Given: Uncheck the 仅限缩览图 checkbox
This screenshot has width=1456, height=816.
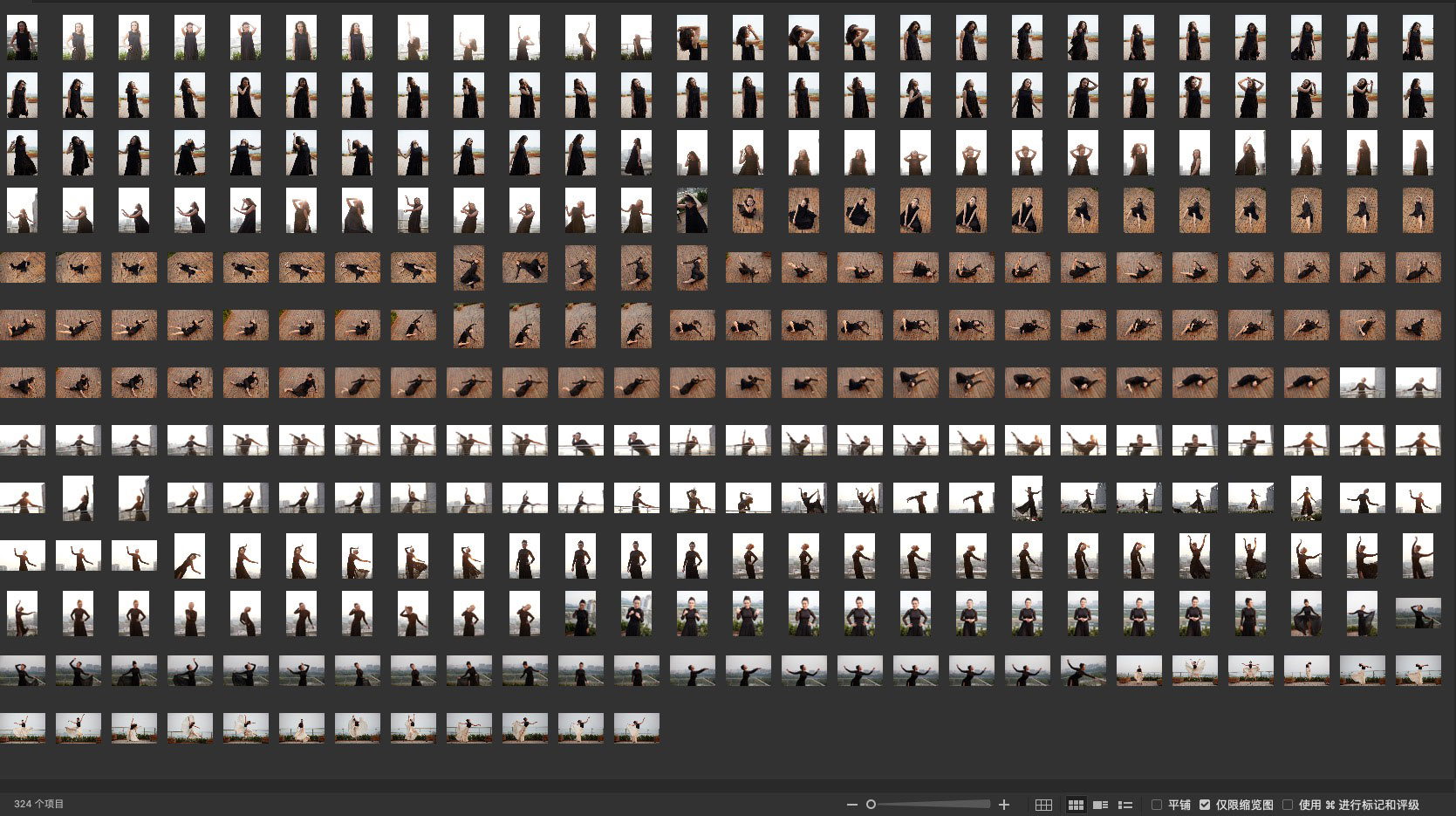Looking at the screenshot, I should (x=1205, y=805).
